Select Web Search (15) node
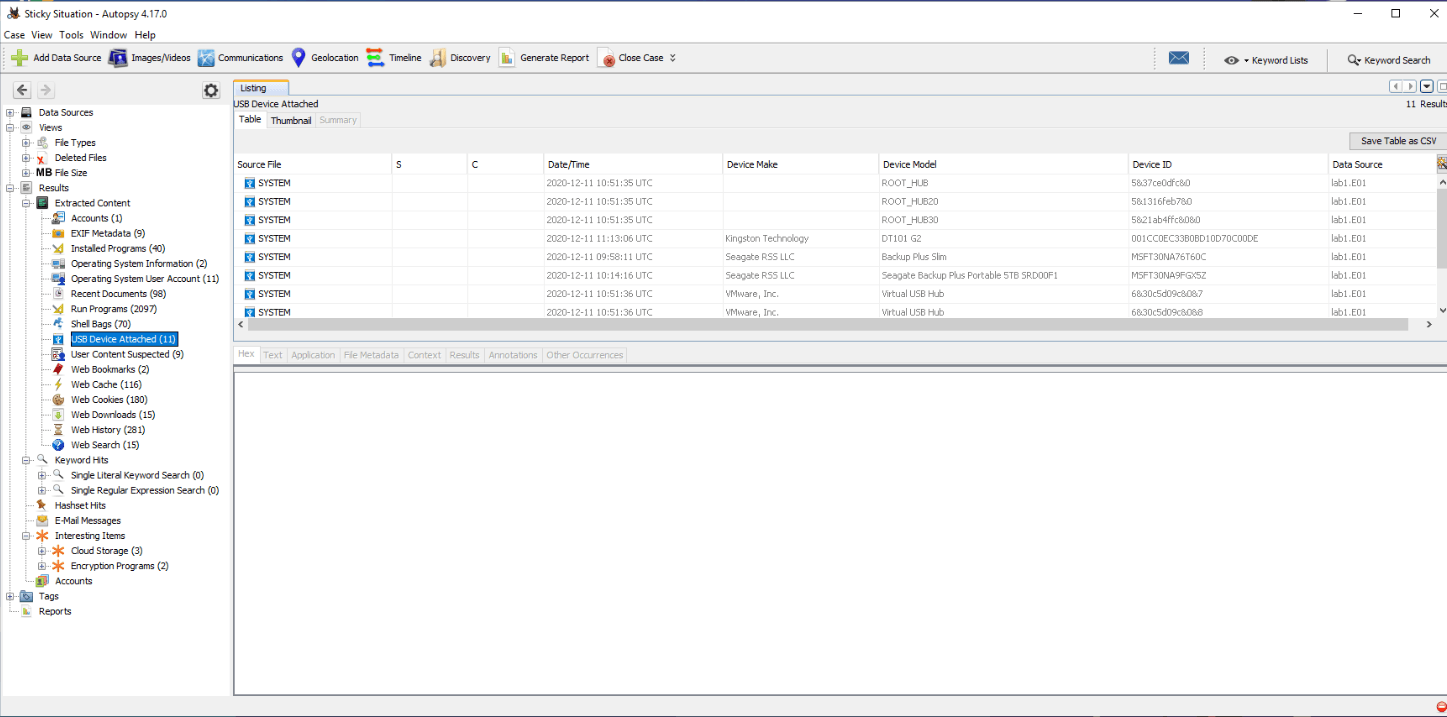 click(105, 445)
